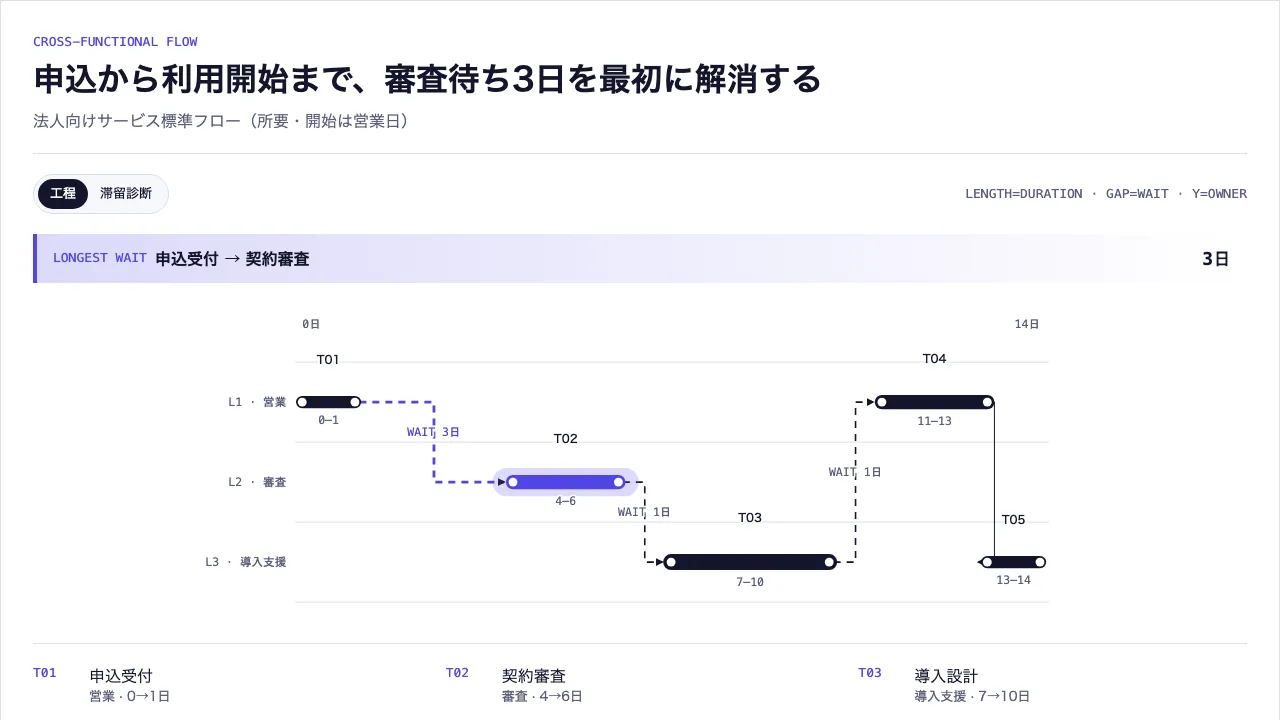Click the T03 label above its bar

[750, 518]
